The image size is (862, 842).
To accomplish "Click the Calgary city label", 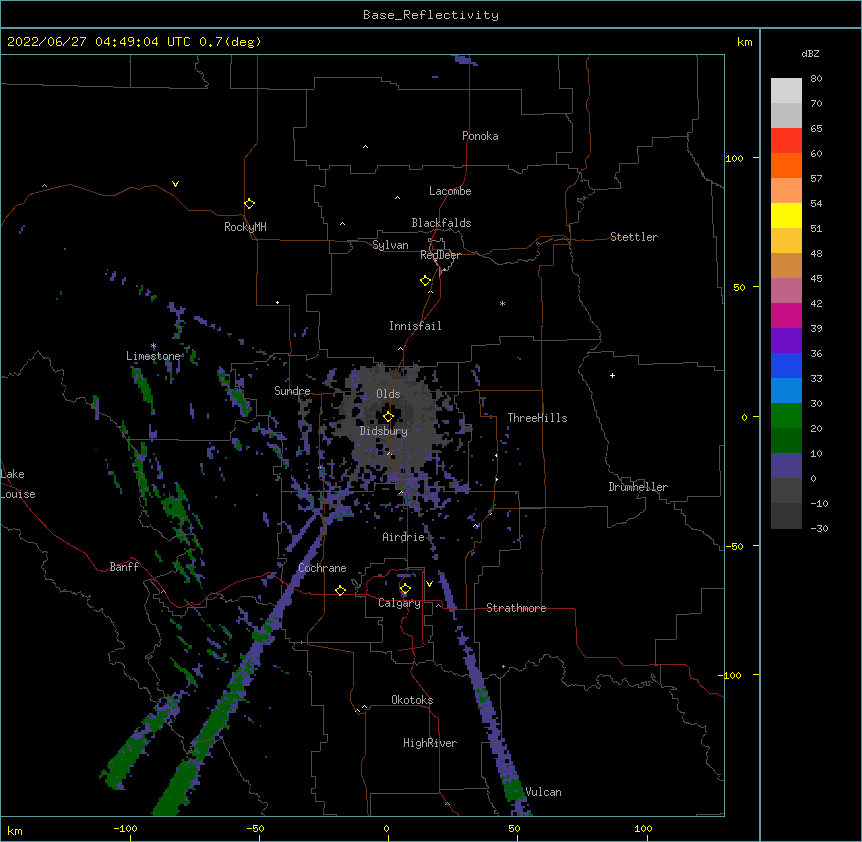I will (399, 603).
